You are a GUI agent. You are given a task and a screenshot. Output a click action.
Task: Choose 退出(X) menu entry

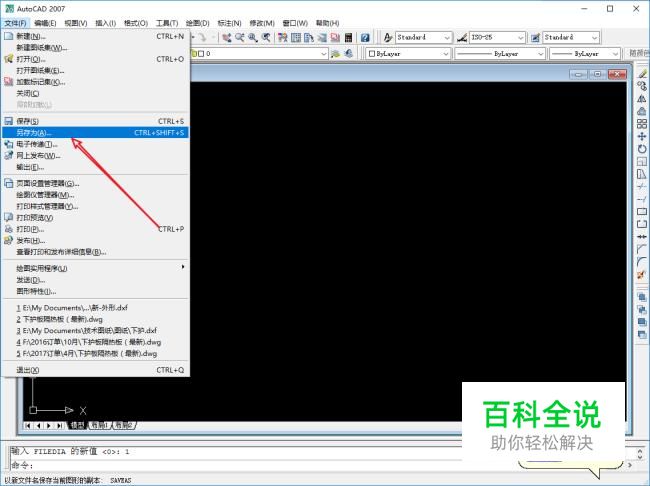[x=95, y=370]
